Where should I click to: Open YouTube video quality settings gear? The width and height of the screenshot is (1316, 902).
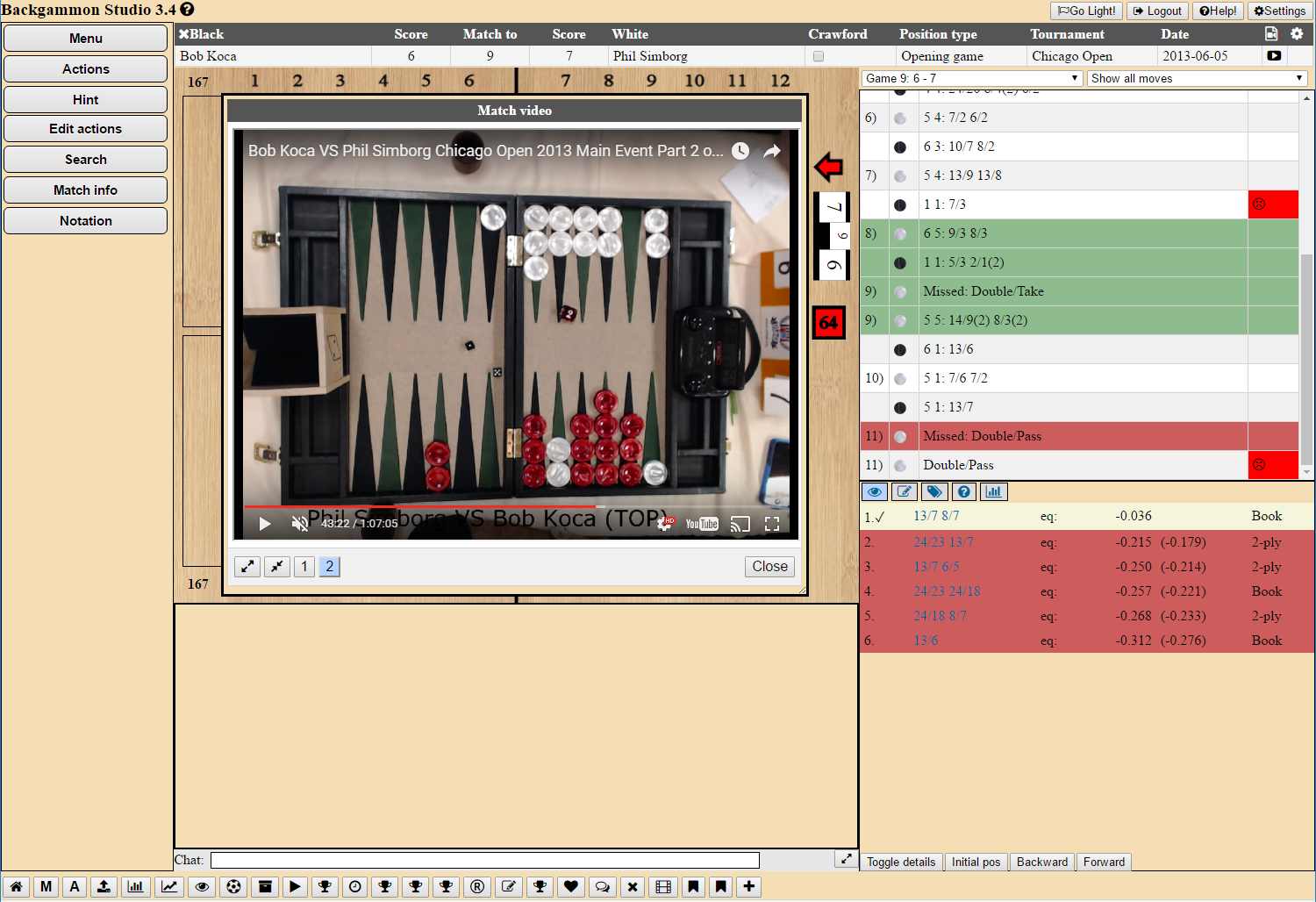click(x=666, y=524)
